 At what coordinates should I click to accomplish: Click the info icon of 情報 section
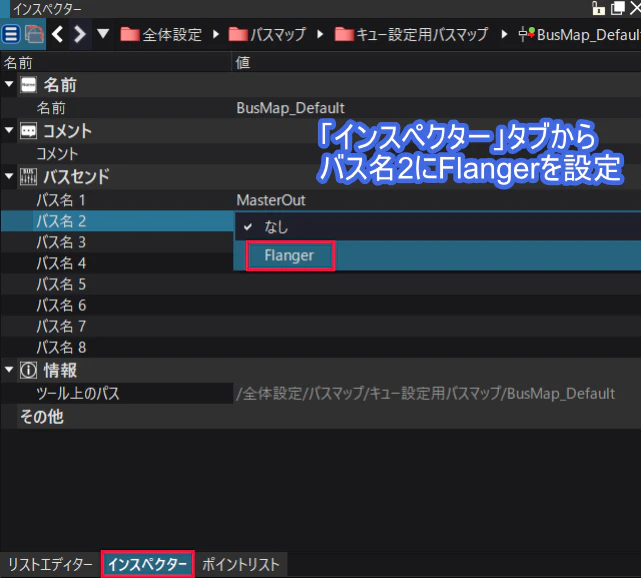pyautogui.click(x=29, y=370)
